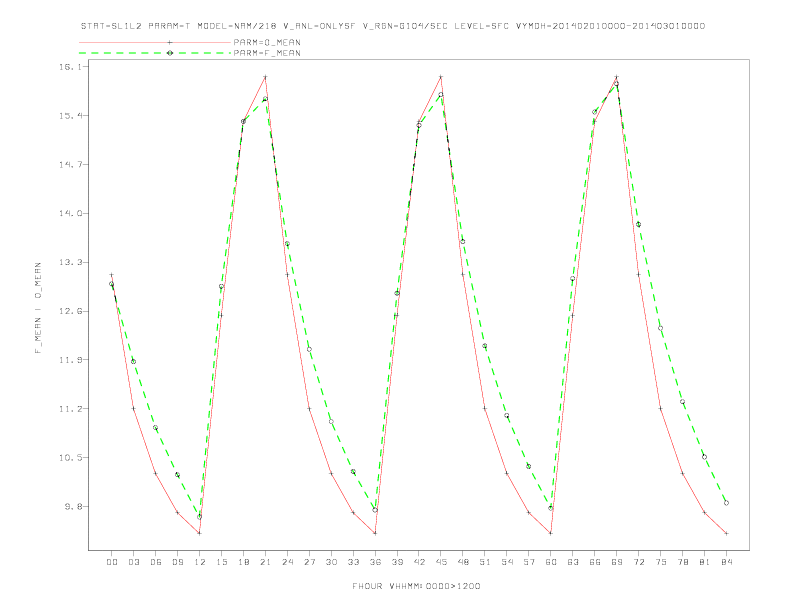Click x-axis forecast hour 03 label
The width and height of the screenshot is (792, 612).
pyautogui.click(x=133, y=562)
